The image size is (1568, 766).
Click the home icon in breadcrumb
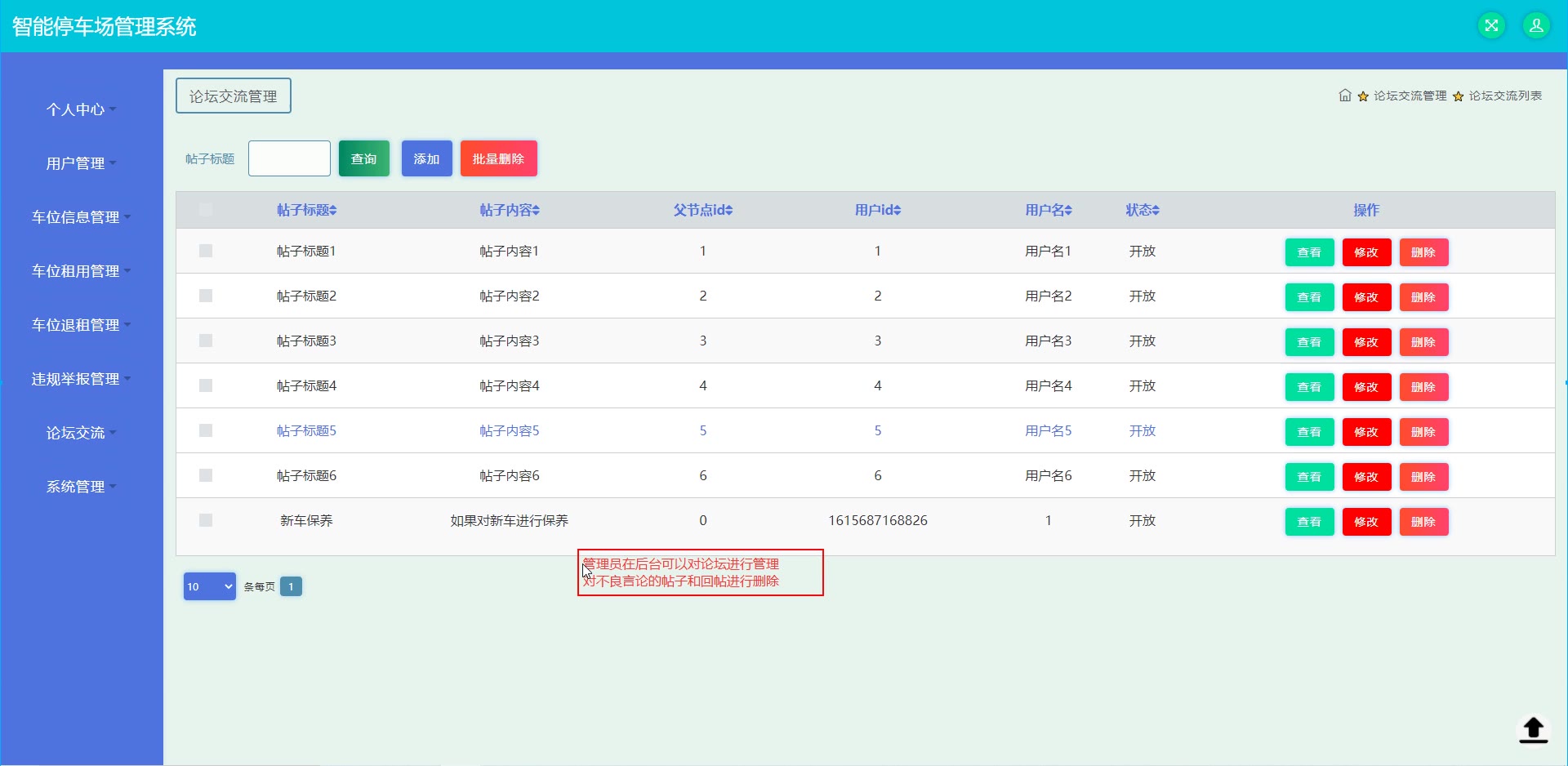coord(1344,96)
